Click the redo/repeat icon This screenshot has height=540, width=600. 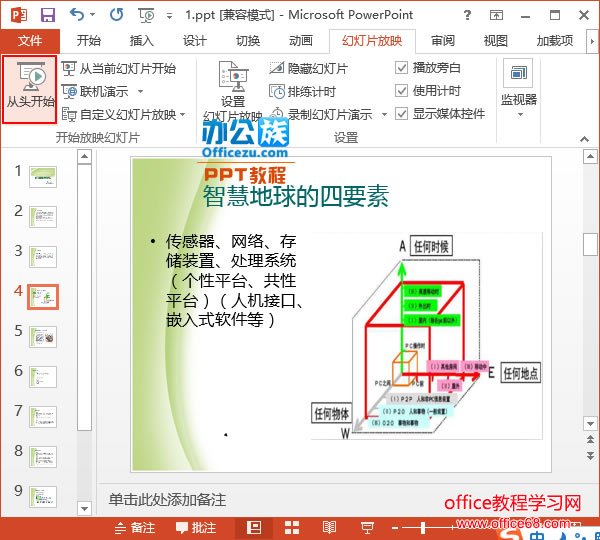point(116,15)
